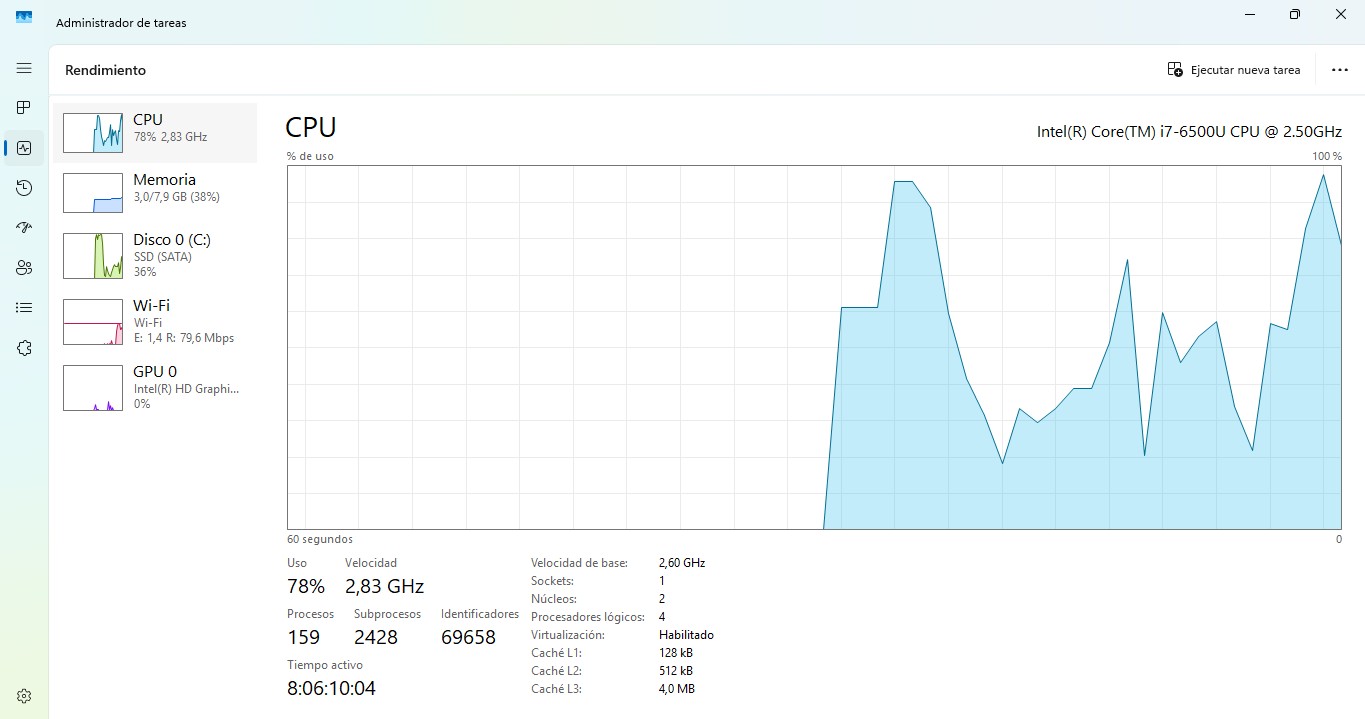Image resolution: width=1365 pixels, height=719 pixels.
Task: Select the Performance page icon
Action: tap(24, 148)
